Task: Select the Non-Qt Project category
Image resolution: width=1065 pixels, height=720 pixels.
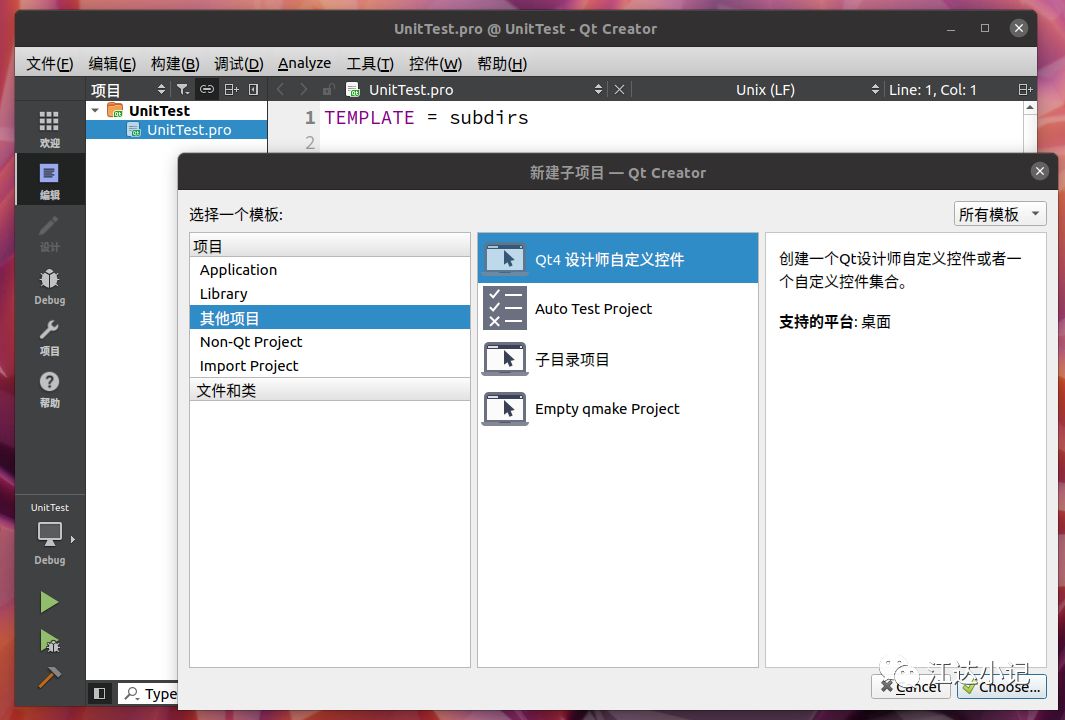Action: [329, 342]
